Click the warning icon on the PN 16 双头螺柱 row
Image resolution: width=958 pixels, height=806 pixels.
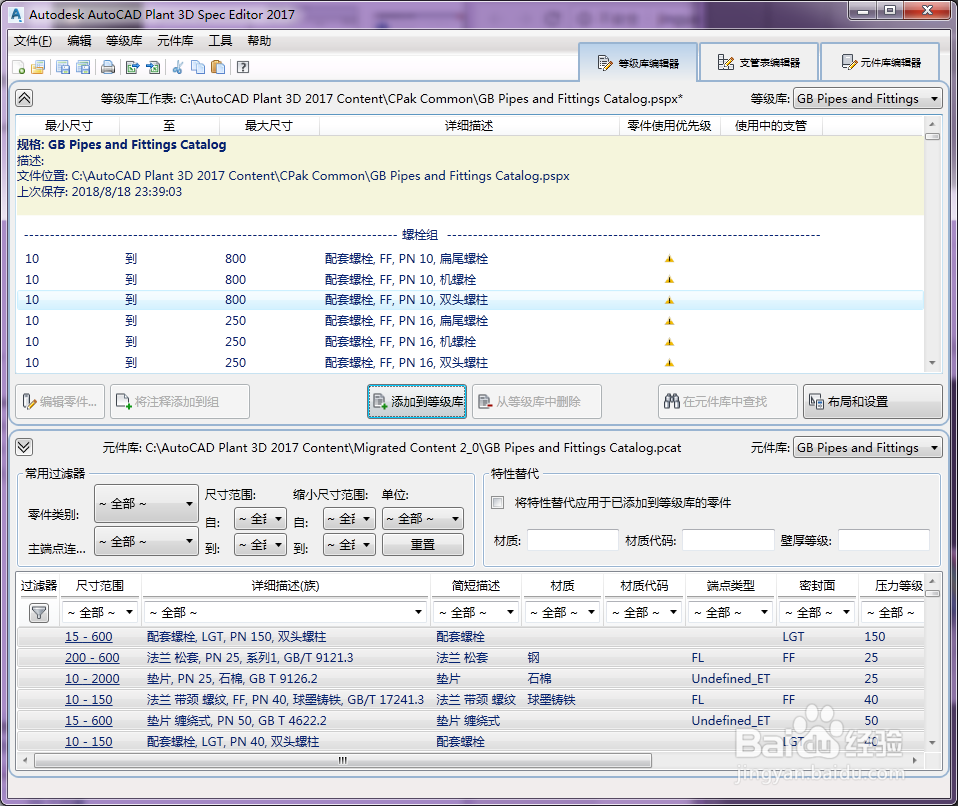[x=670, y=363]
